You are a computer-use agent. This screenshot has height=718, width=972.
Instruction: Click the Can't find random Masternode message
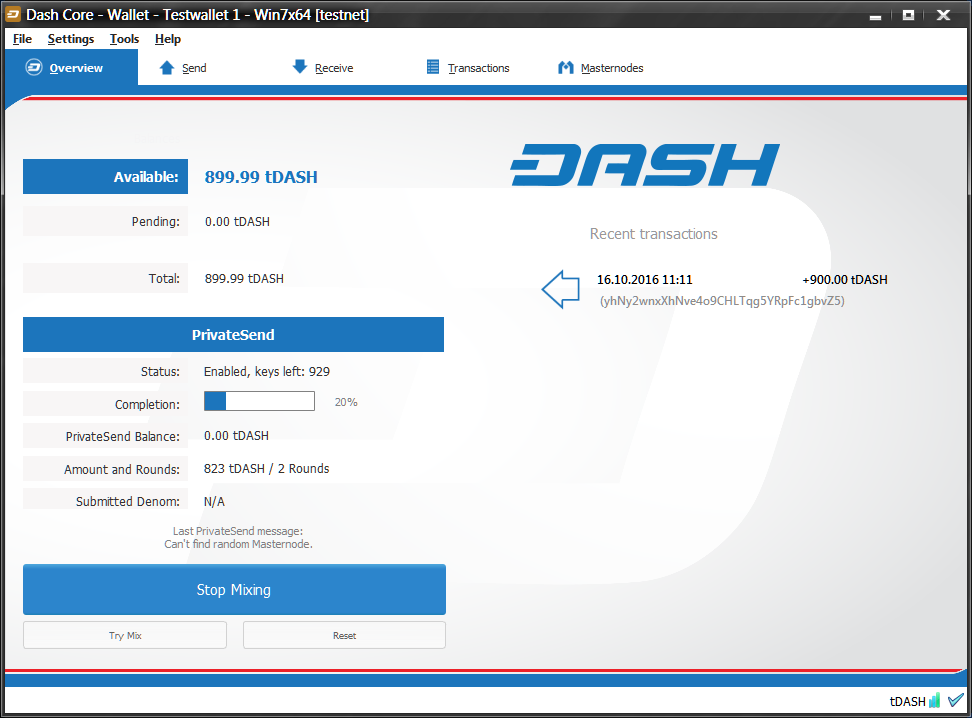[239, 544]
